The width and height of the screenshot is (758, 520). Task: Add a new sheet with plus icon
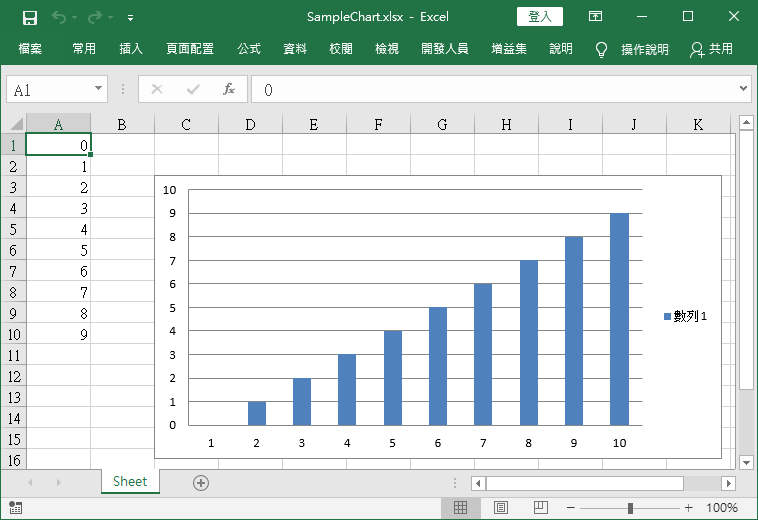pos(201,482)
